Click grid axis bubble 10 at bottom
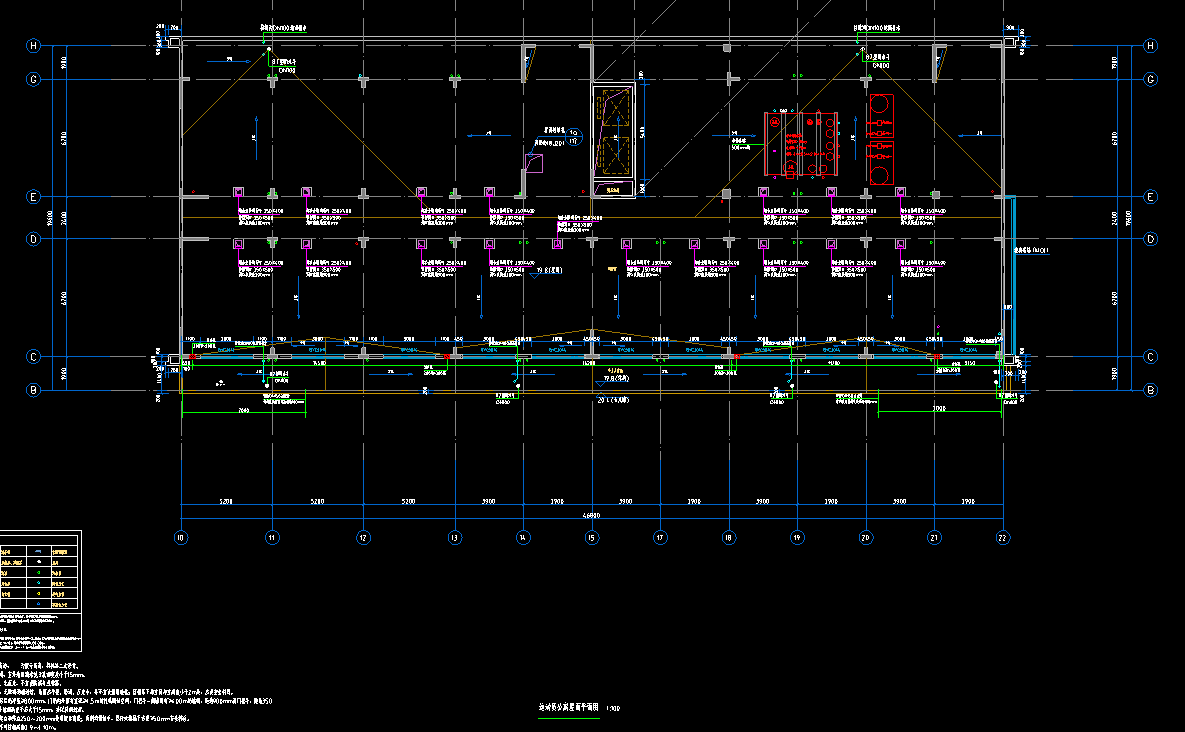The height and width of the screenshot is (732, 1185). (180, 537)
